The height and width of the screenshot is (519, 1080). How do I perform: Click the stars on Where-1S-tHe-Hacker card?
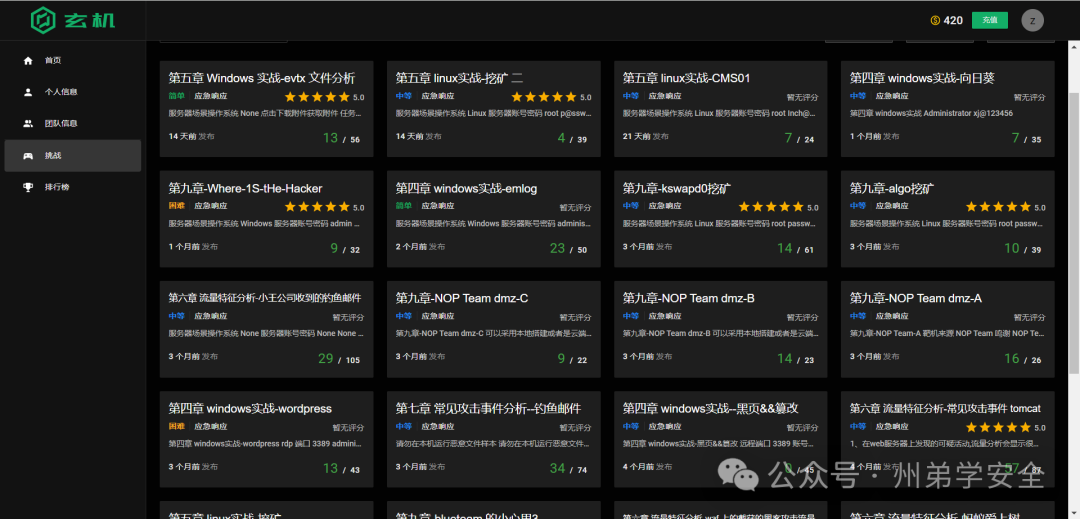tap(318, 206)
